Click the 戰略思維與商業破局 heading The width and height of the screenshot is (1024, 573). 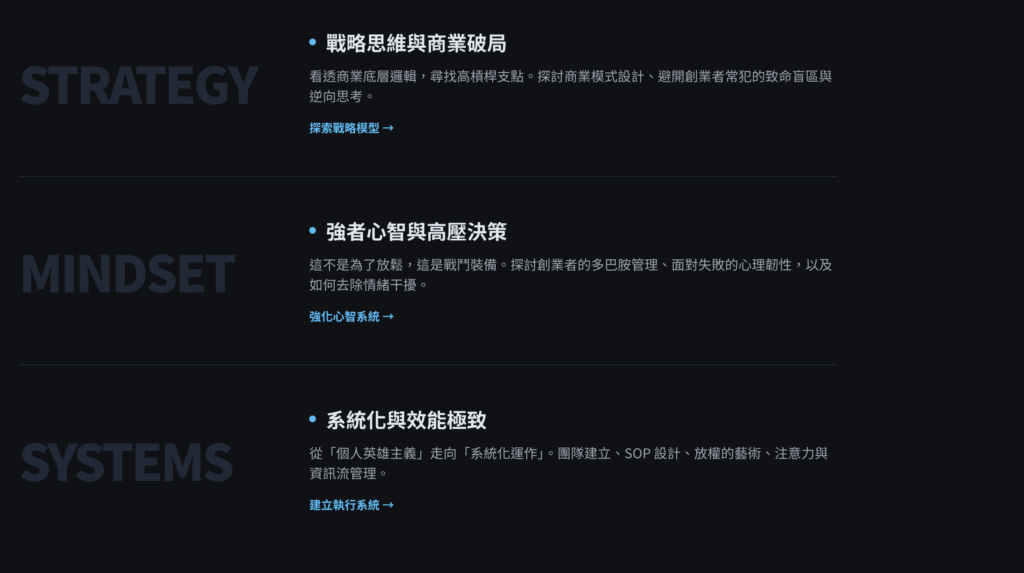point(416,43)
